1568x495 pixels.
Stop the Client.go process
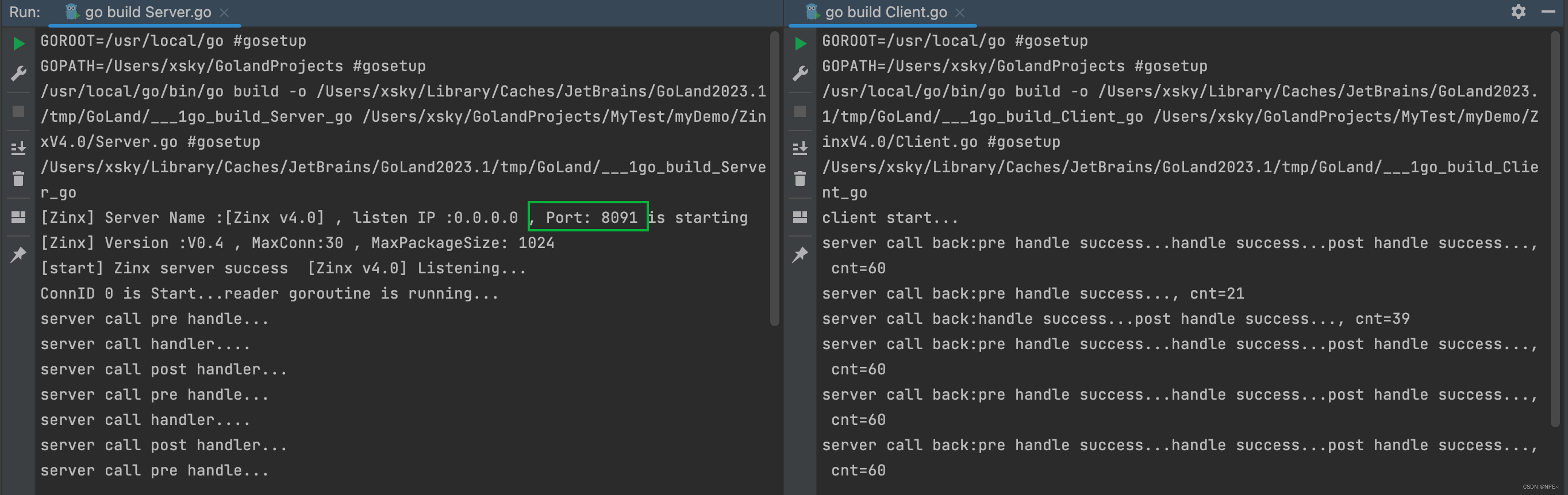click(801, 111)
